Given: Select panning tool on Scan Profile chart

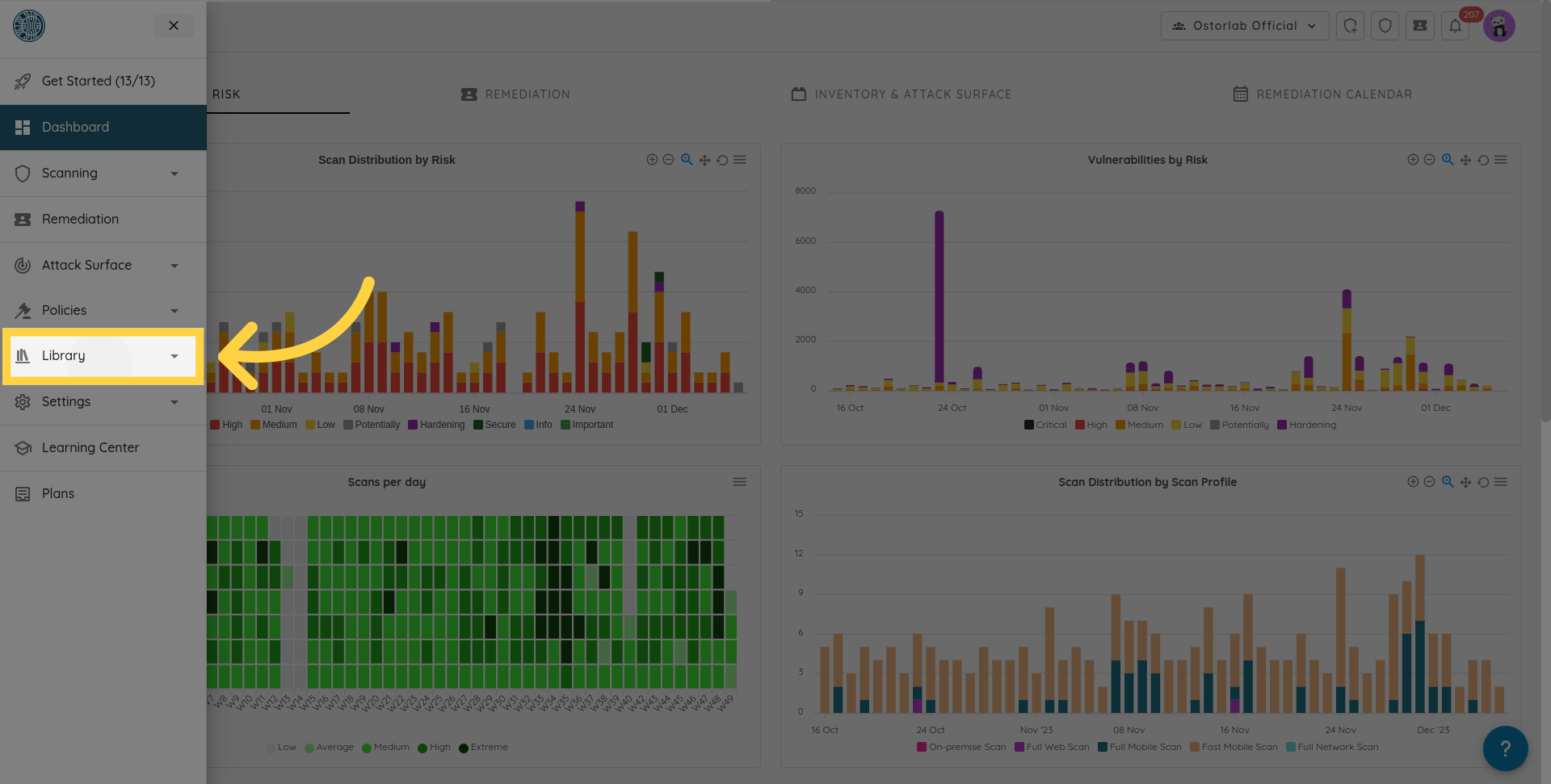Looking at the screenshot, I should [x=1465, y=483].
